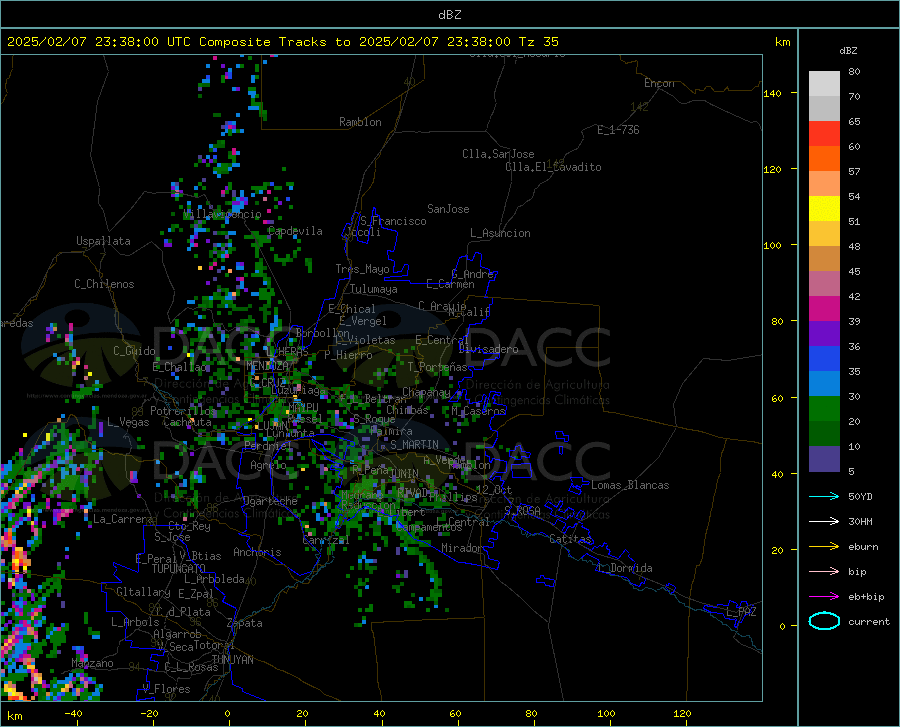Viewport: 900px width, 727px height.
Task: Click the Uspallata map label
Action: 103,241
